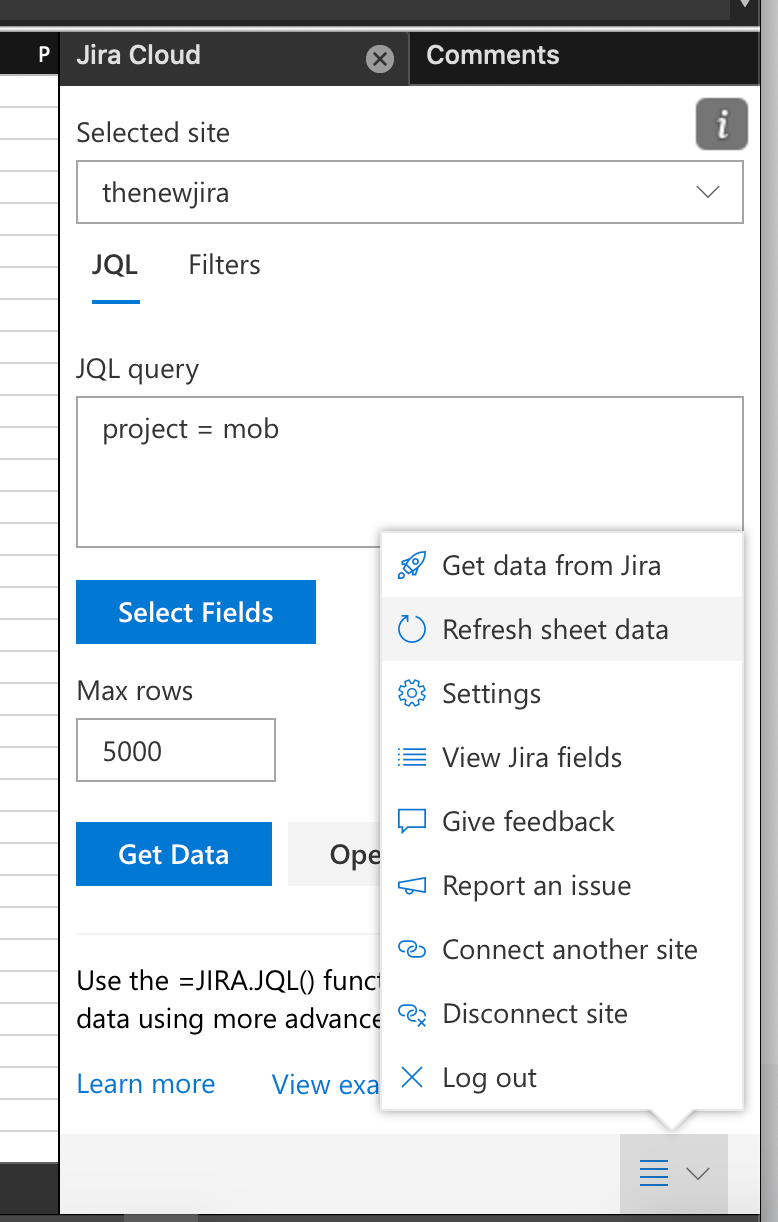Expand the thenewjira site selector arrow
The width and height of the screenshot is (778, 1222).
coord(708,192)
